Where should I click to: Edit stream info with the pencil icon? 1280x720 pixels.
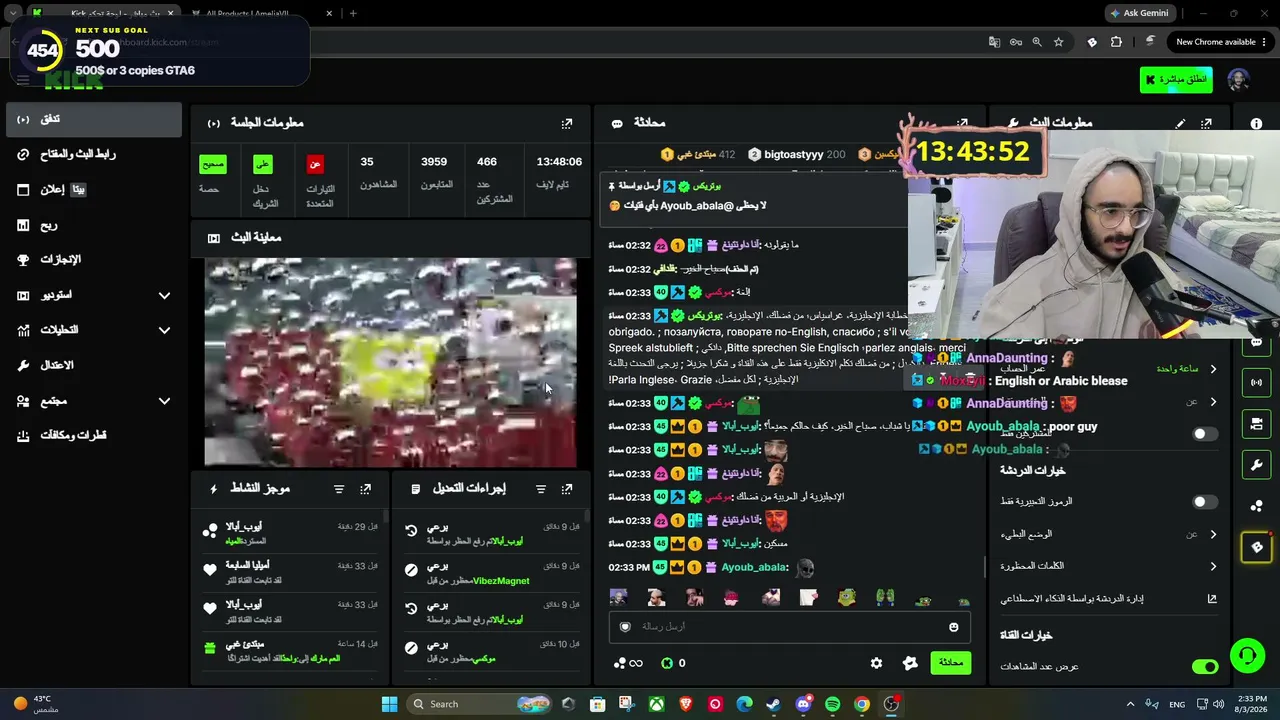tap(1181, 123)
